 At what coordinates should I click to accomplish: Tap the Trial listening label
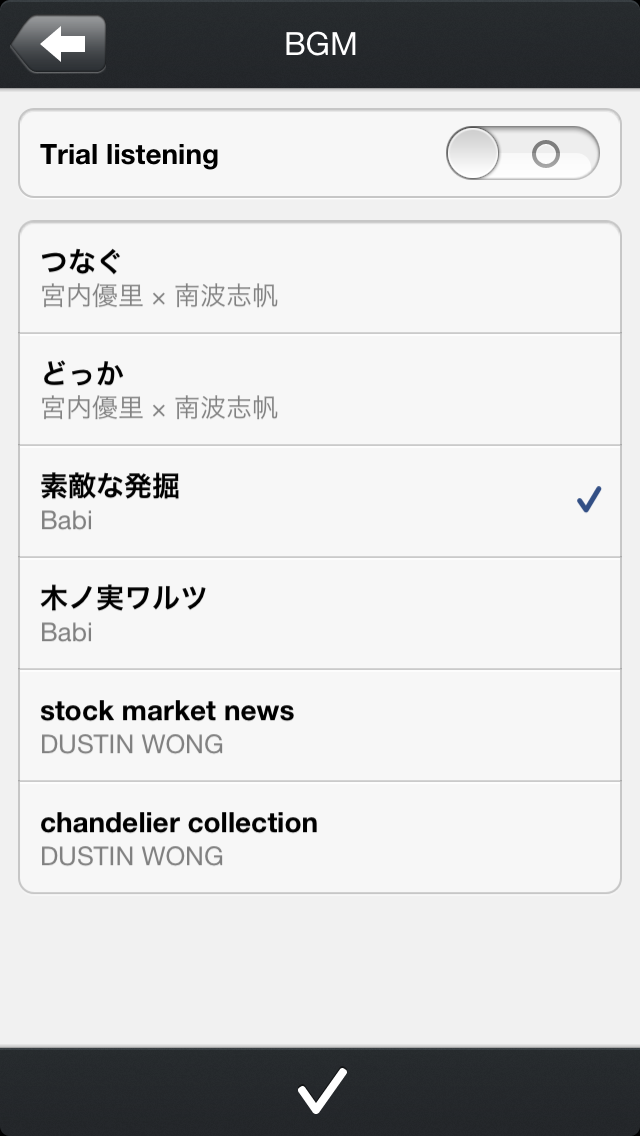pos(129,155)
